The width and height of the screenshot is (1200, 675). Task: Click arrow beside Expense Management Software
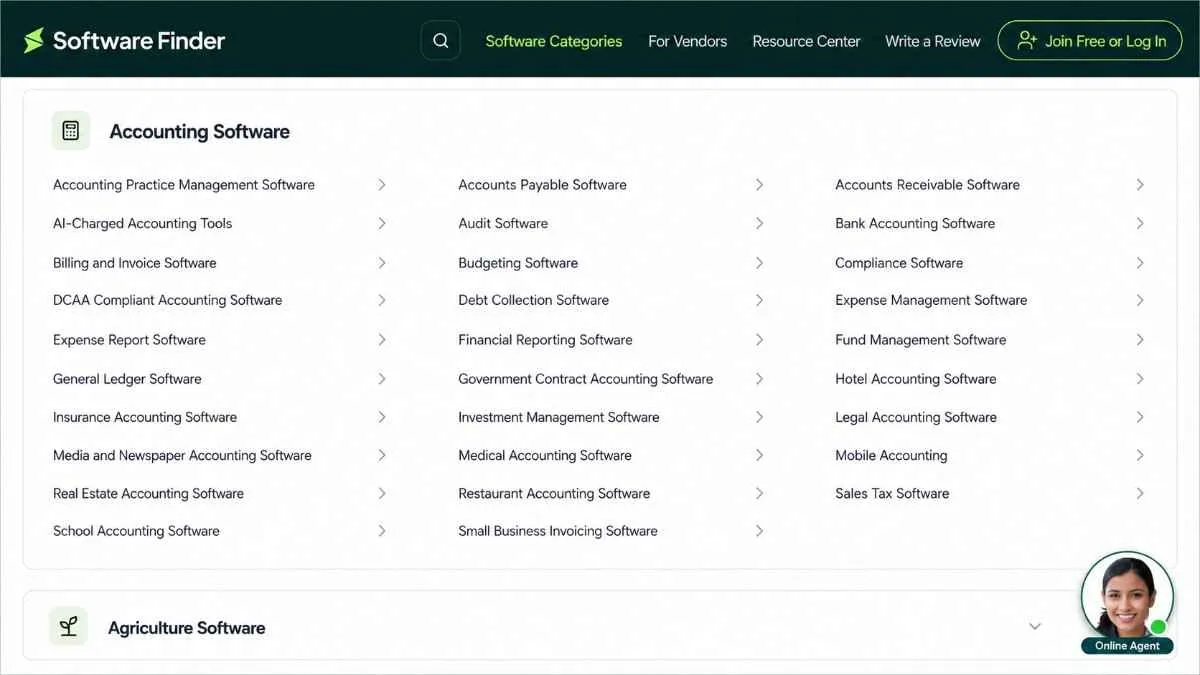pyautogui.click(x=1140, y=300)
